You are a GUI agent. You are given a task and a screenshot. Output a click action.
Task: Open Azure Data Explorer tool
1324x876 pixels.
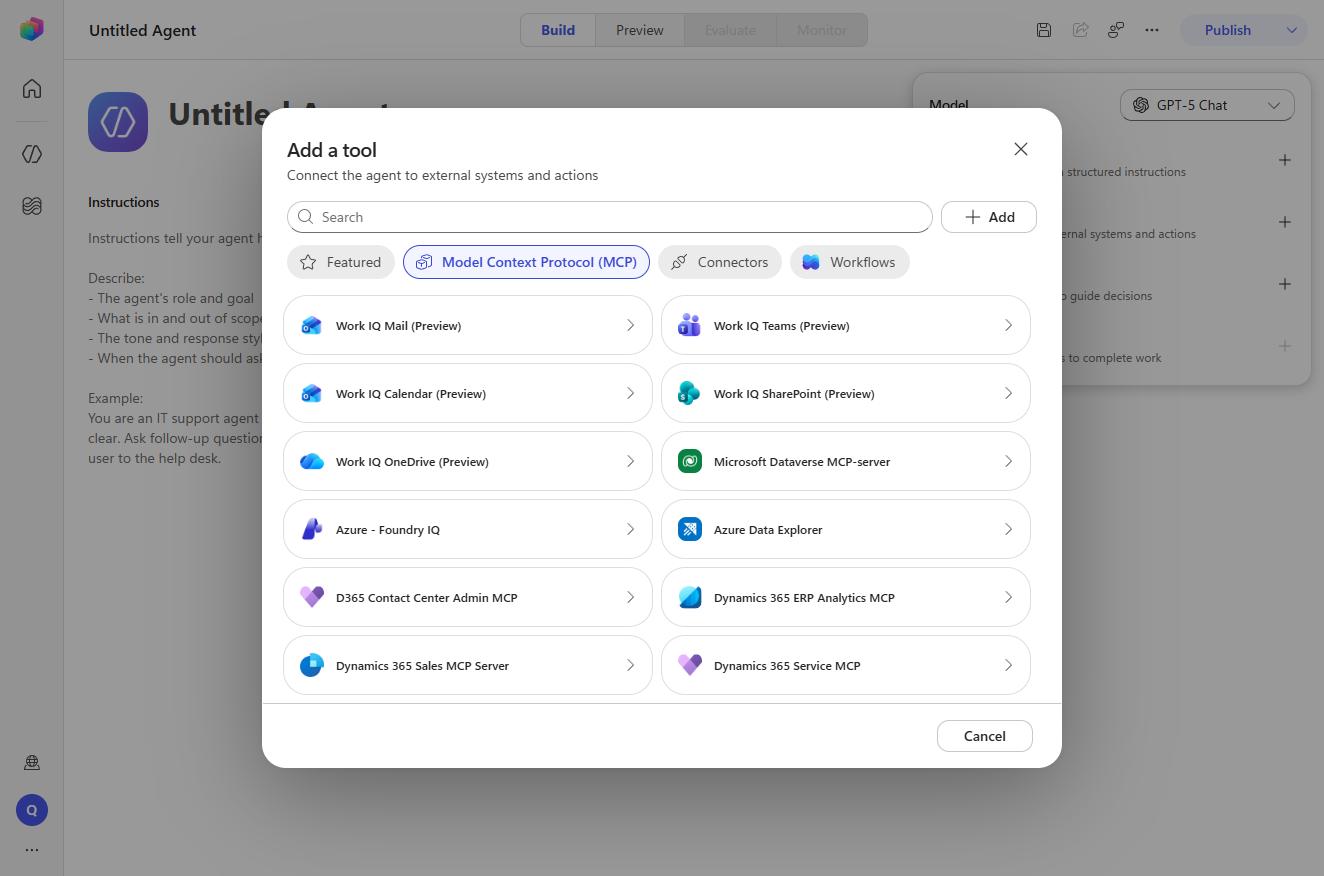pyautogui.click(x=846, y=529)
